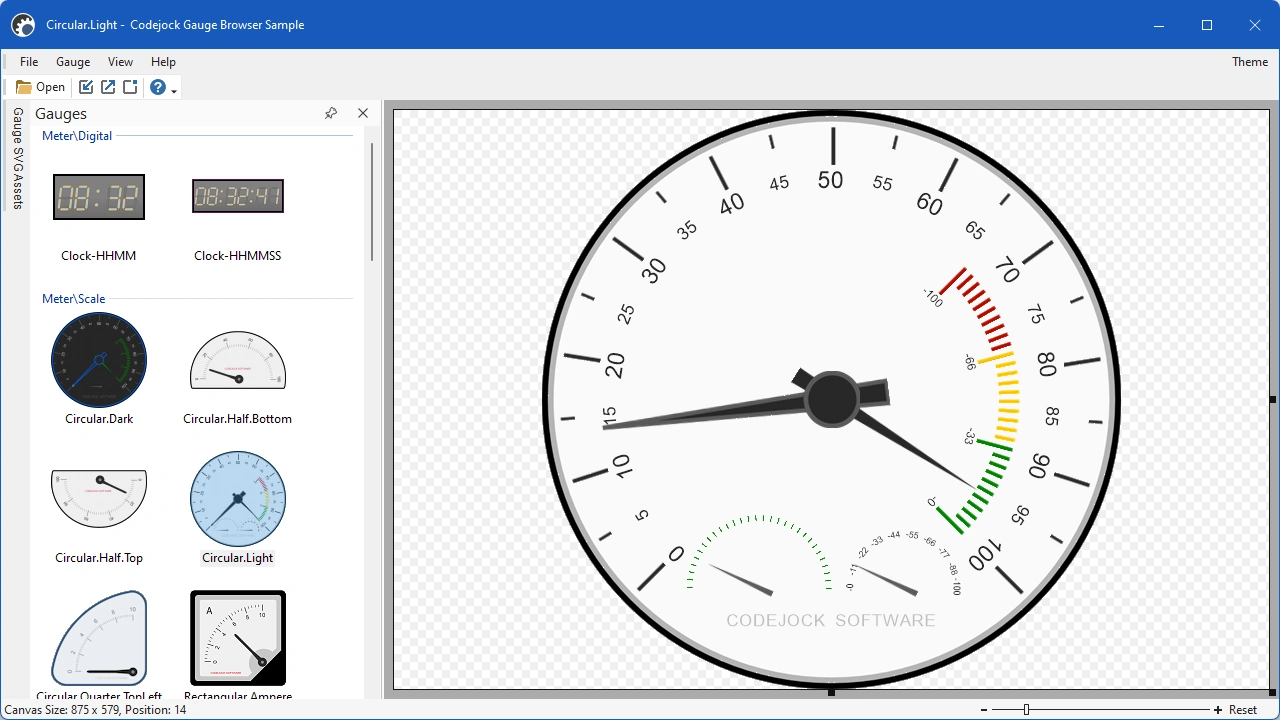Click the Clock-HHMM label text
1280x720 pixels.
coord(99,256)
